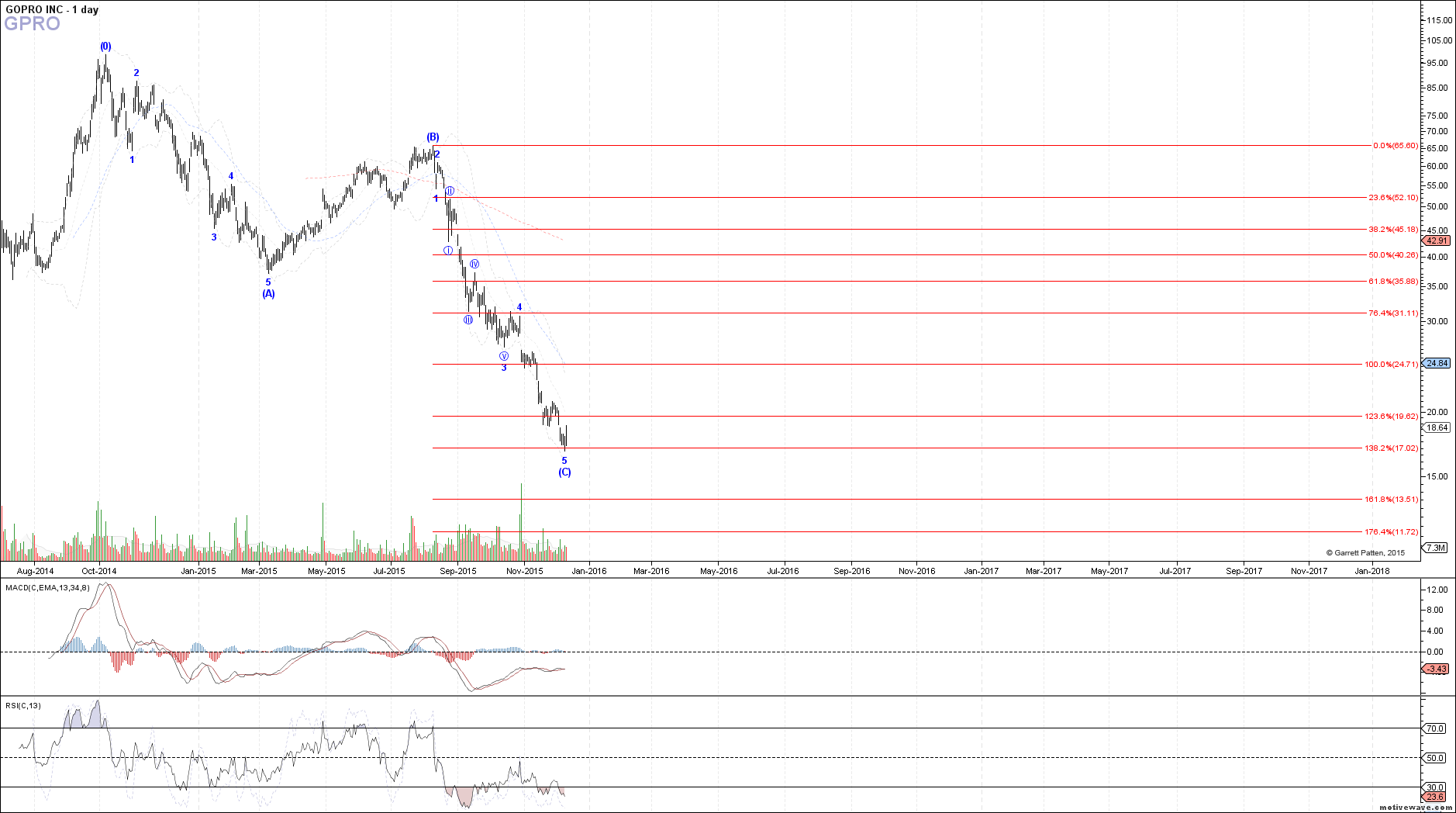
Task: Select wave 5 label above (C)
Action: coord(564,461)
